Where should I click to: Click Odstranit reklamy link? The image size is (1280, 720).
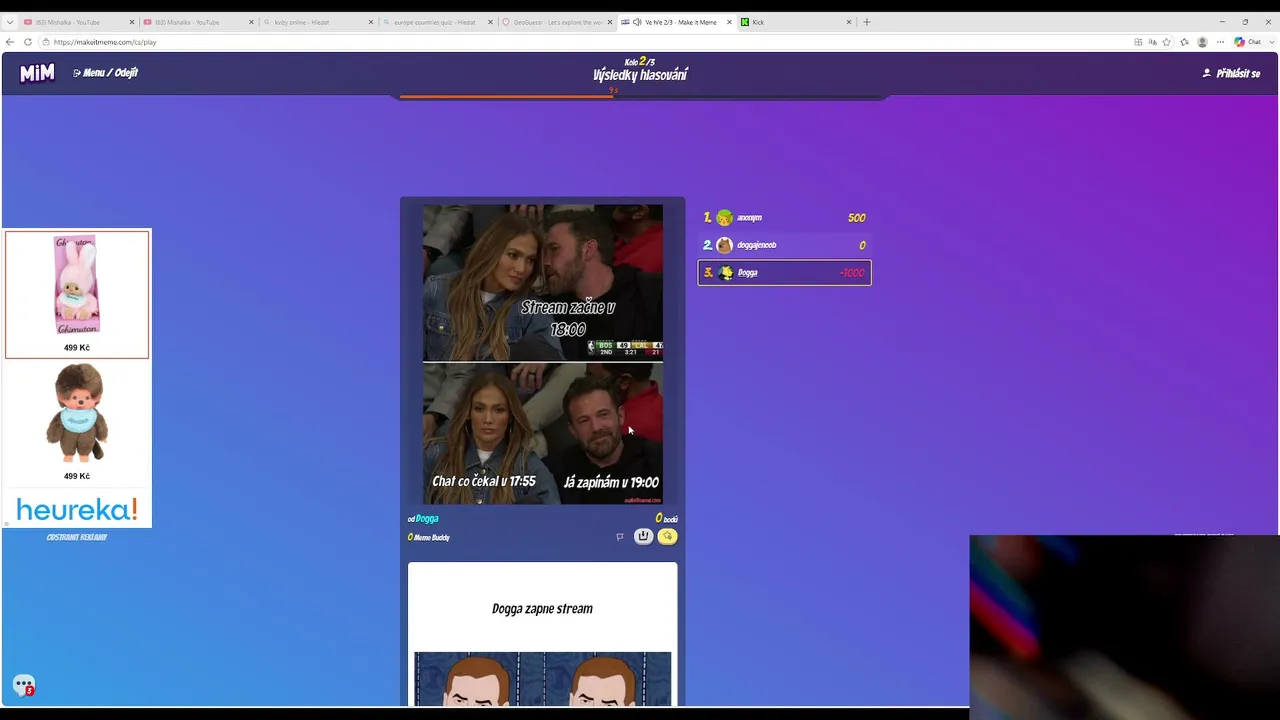click(77, 537)
